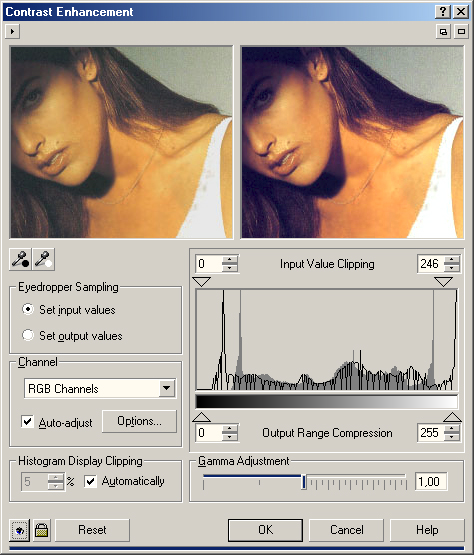The height and width of the screenshot is (555, 474).
Task: Toggle the Automatically checkbox
Action: (x=90, y=481)
